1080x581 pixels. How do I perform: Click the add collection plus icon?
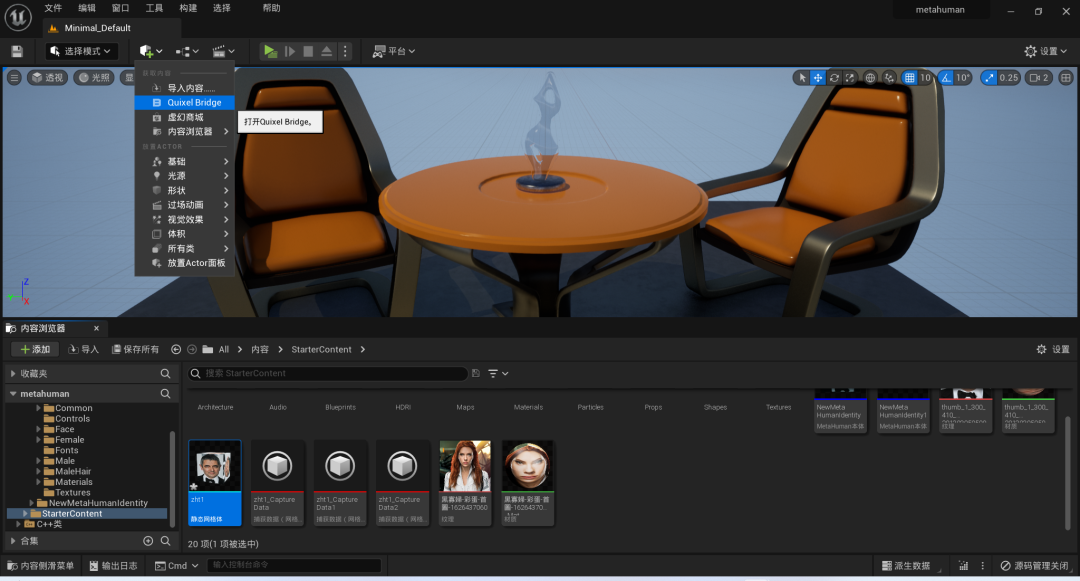pos(148,541)
